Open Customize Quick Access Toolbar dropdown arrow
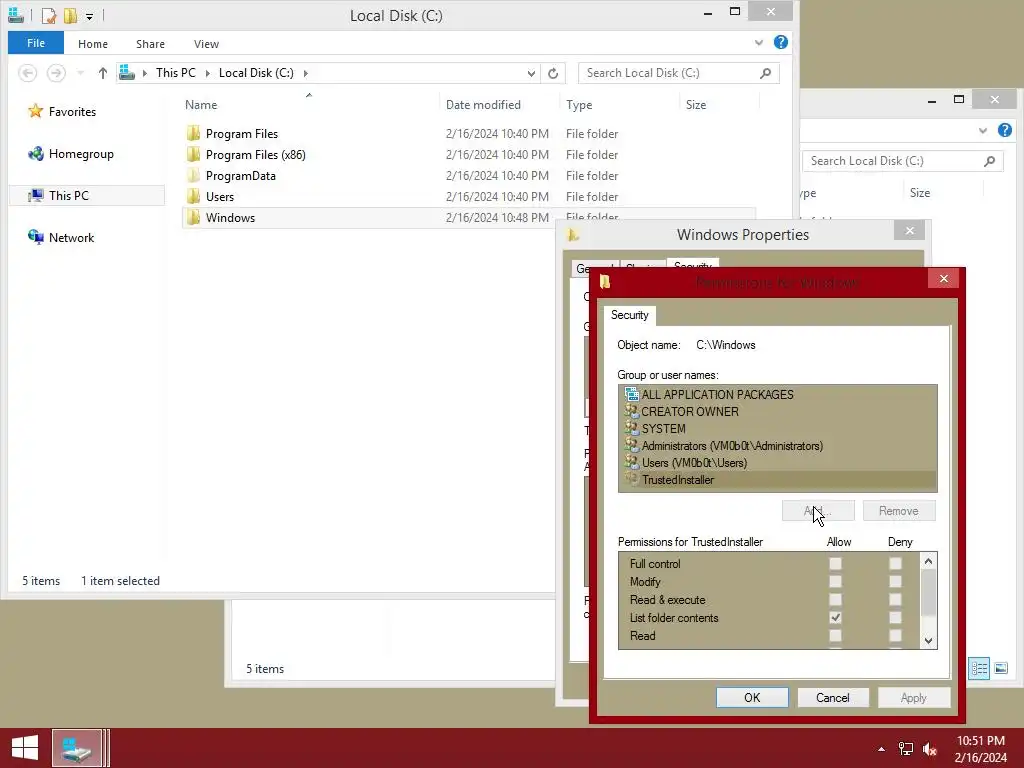The height and width of the screenshot is (768, 1024). [89, 16]
